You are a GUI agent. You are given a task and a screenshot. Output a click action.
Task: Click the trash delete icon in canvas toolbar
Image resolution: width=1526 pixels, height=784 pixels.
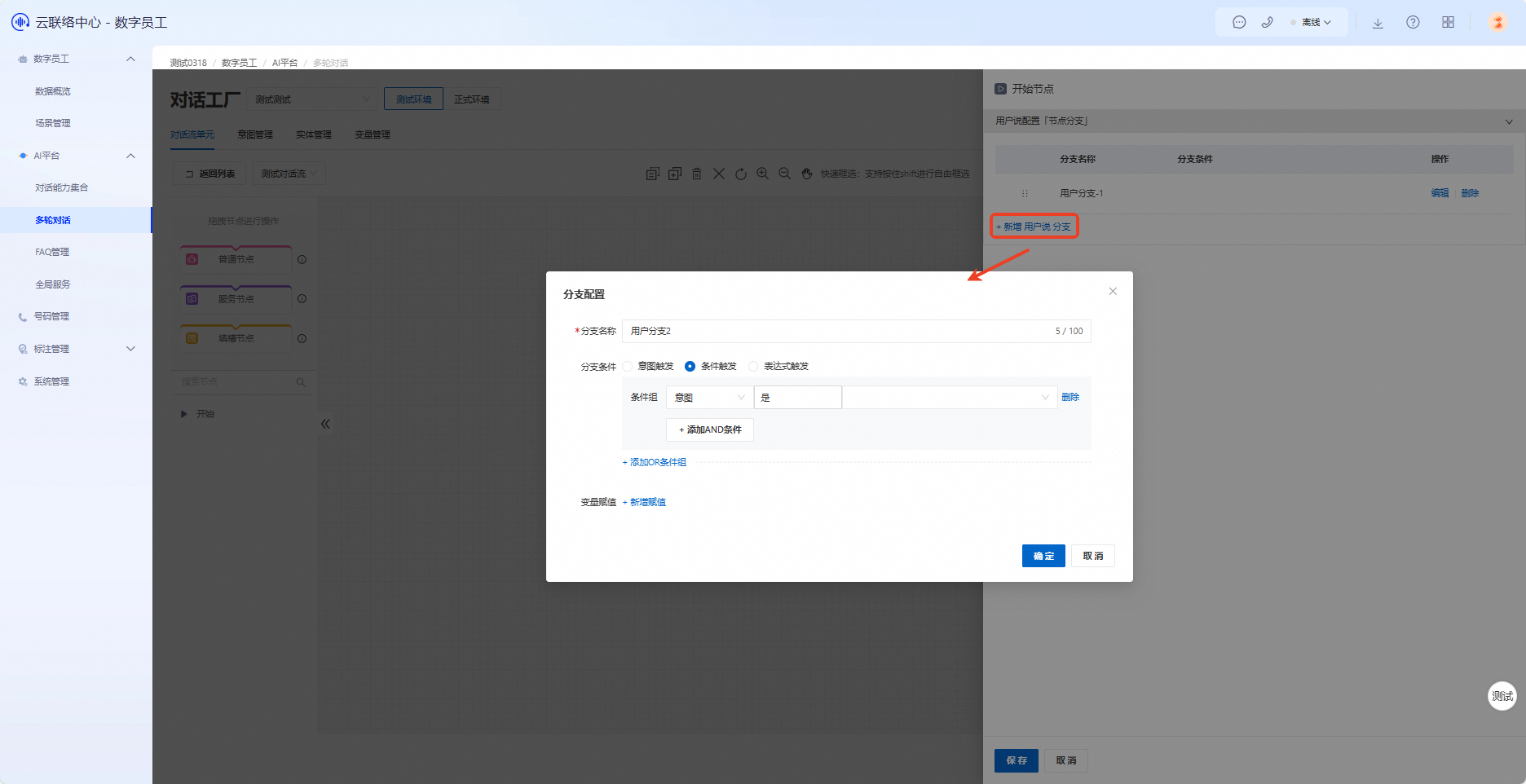[696, 174]
